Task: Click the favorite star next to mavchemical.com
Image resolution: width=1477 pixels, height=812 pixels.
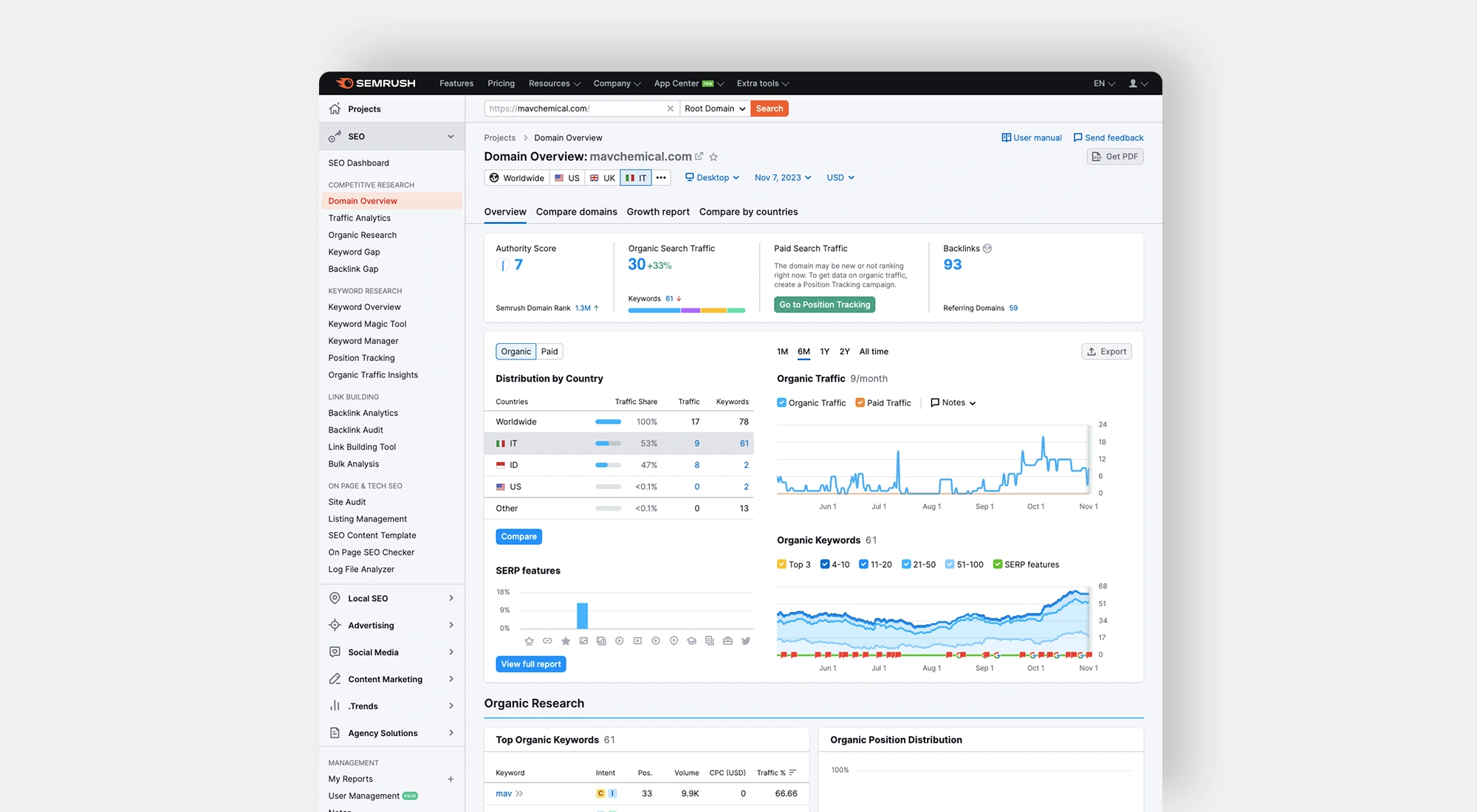Action: 713,157
